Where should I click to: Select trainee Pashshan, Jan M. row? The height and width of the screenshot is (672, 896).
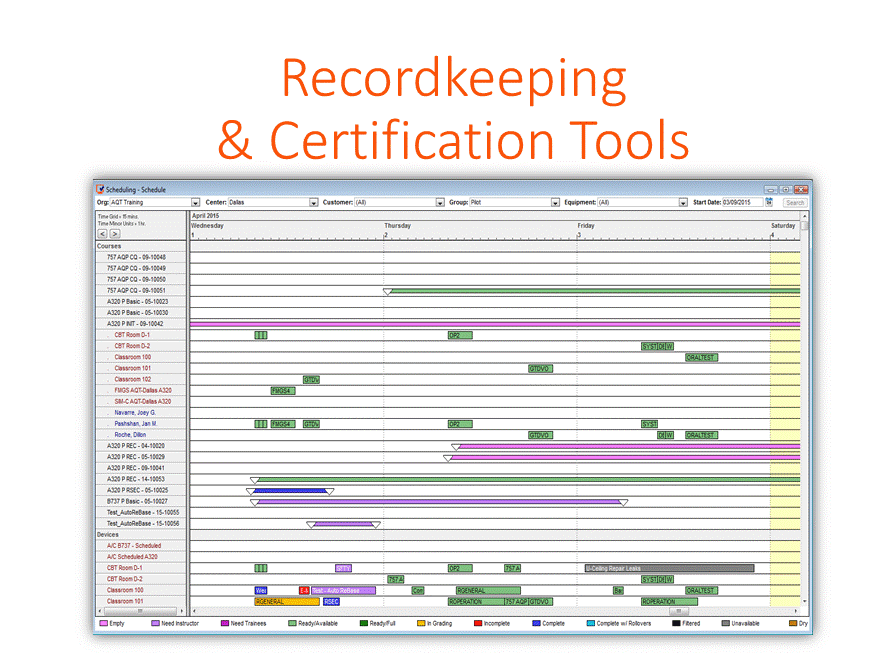pos(136,424)
